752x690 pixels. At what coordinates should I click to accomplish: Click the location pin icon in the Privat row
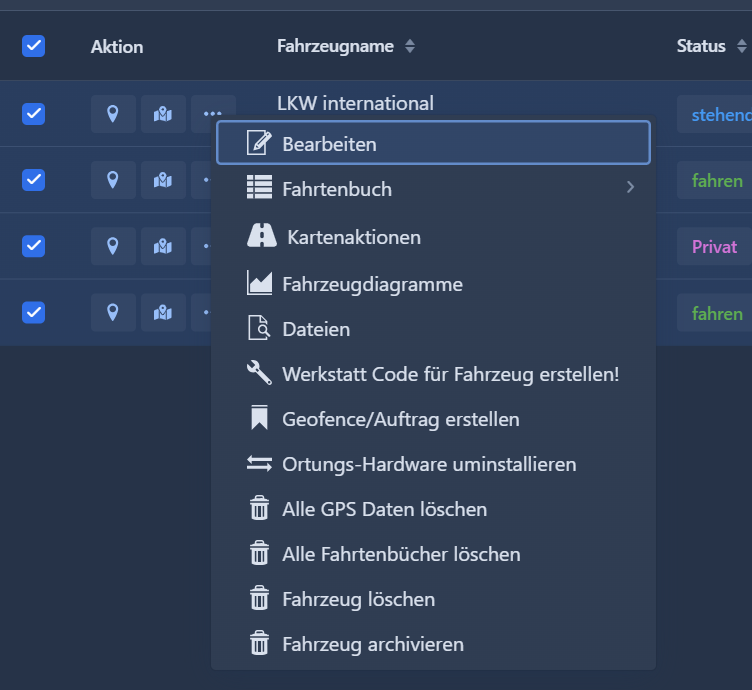point(113,246)
